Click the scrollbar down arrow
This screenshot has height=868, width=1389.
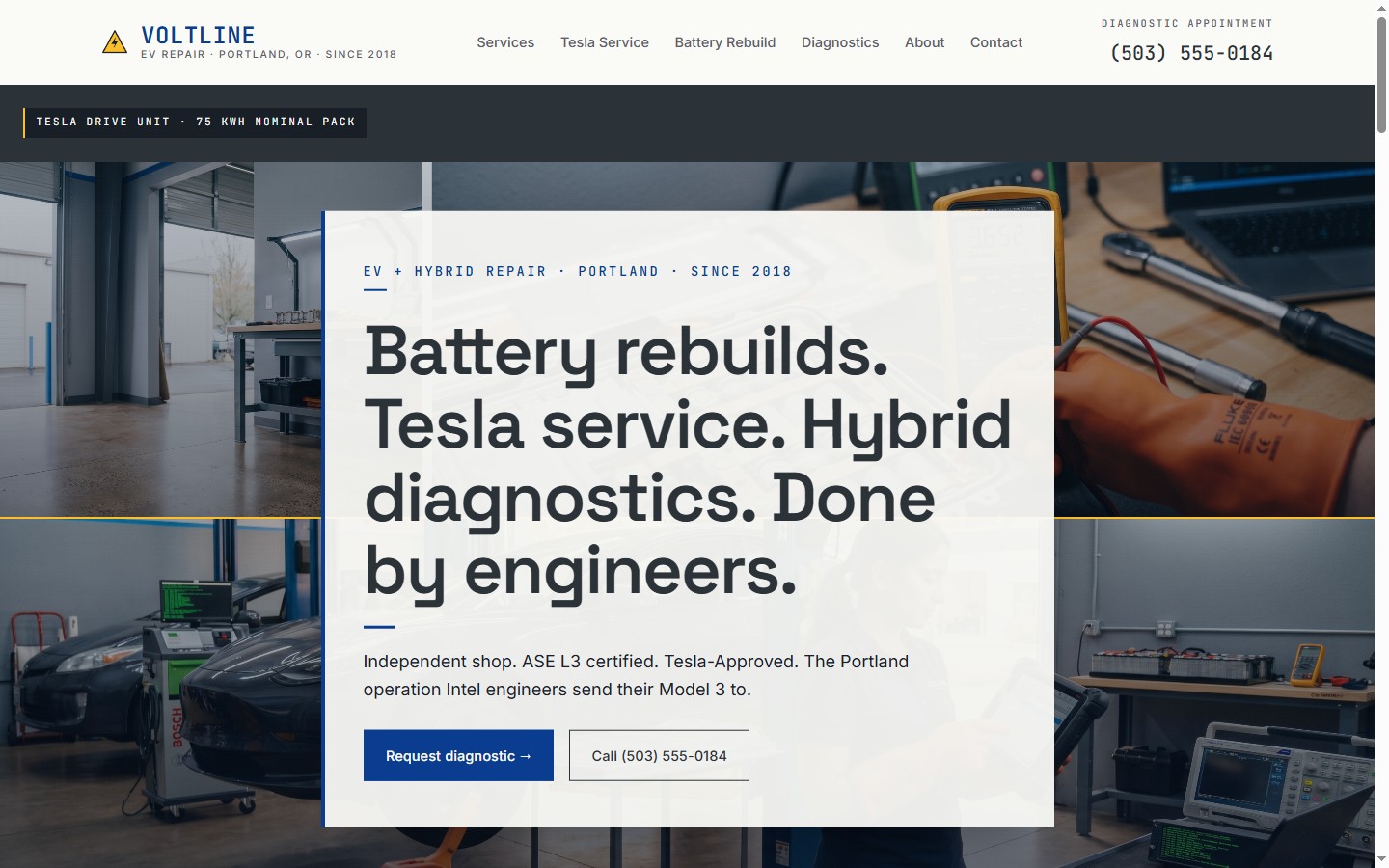[1381, 859]
